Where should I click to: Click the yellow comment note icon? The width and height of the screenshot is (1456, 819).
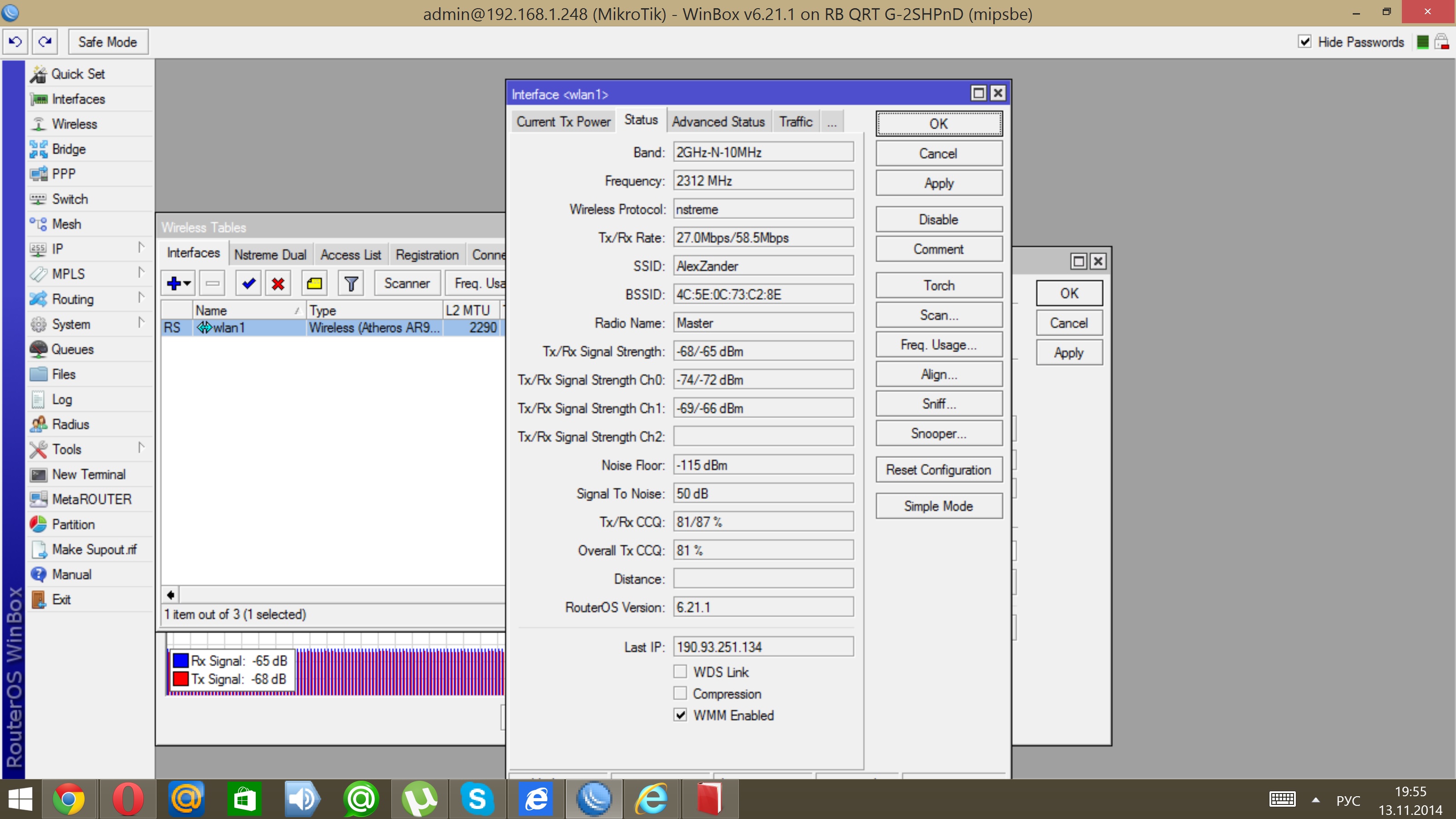pos(314,283)
